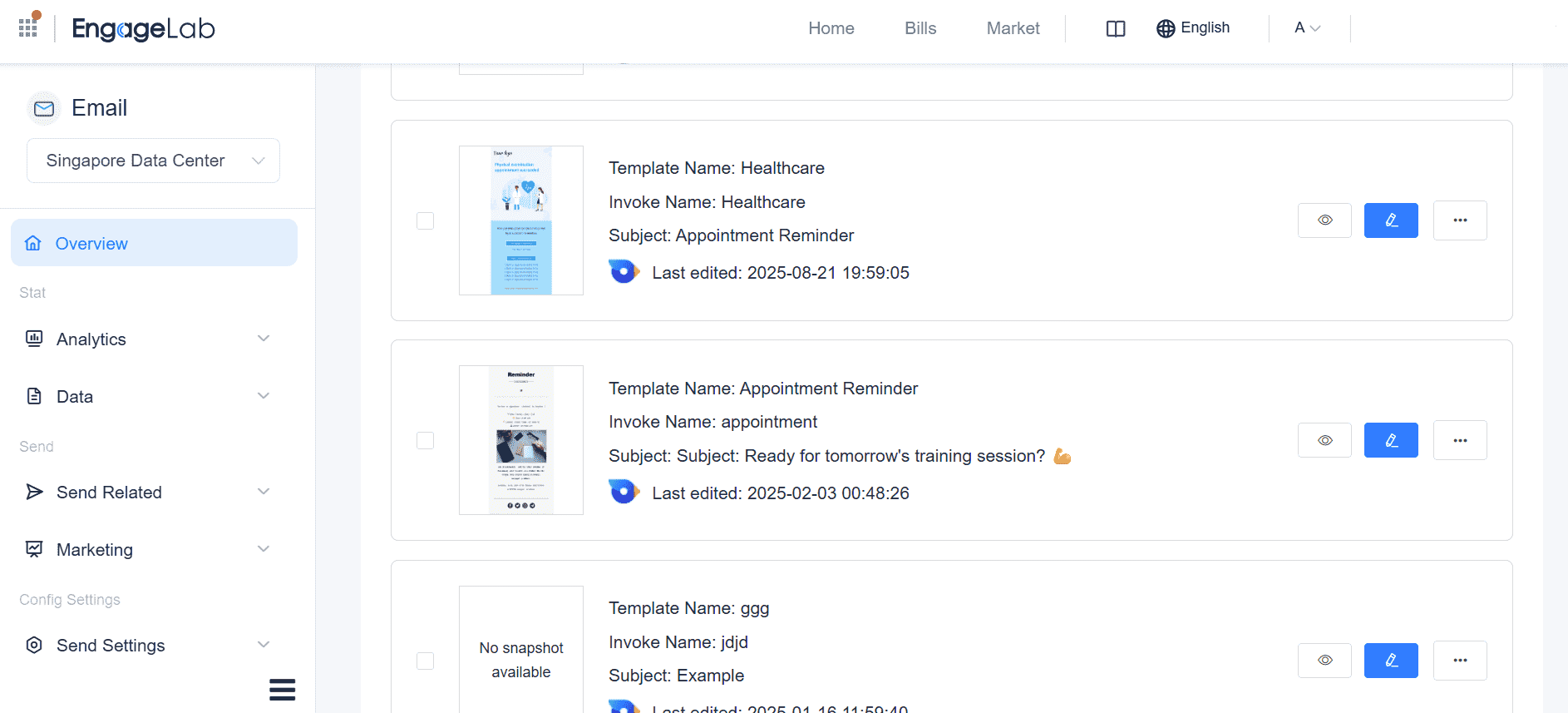Click 'Subject: Example' text
The width and height of the screenshot is (1568, 713).
[677, 676]
